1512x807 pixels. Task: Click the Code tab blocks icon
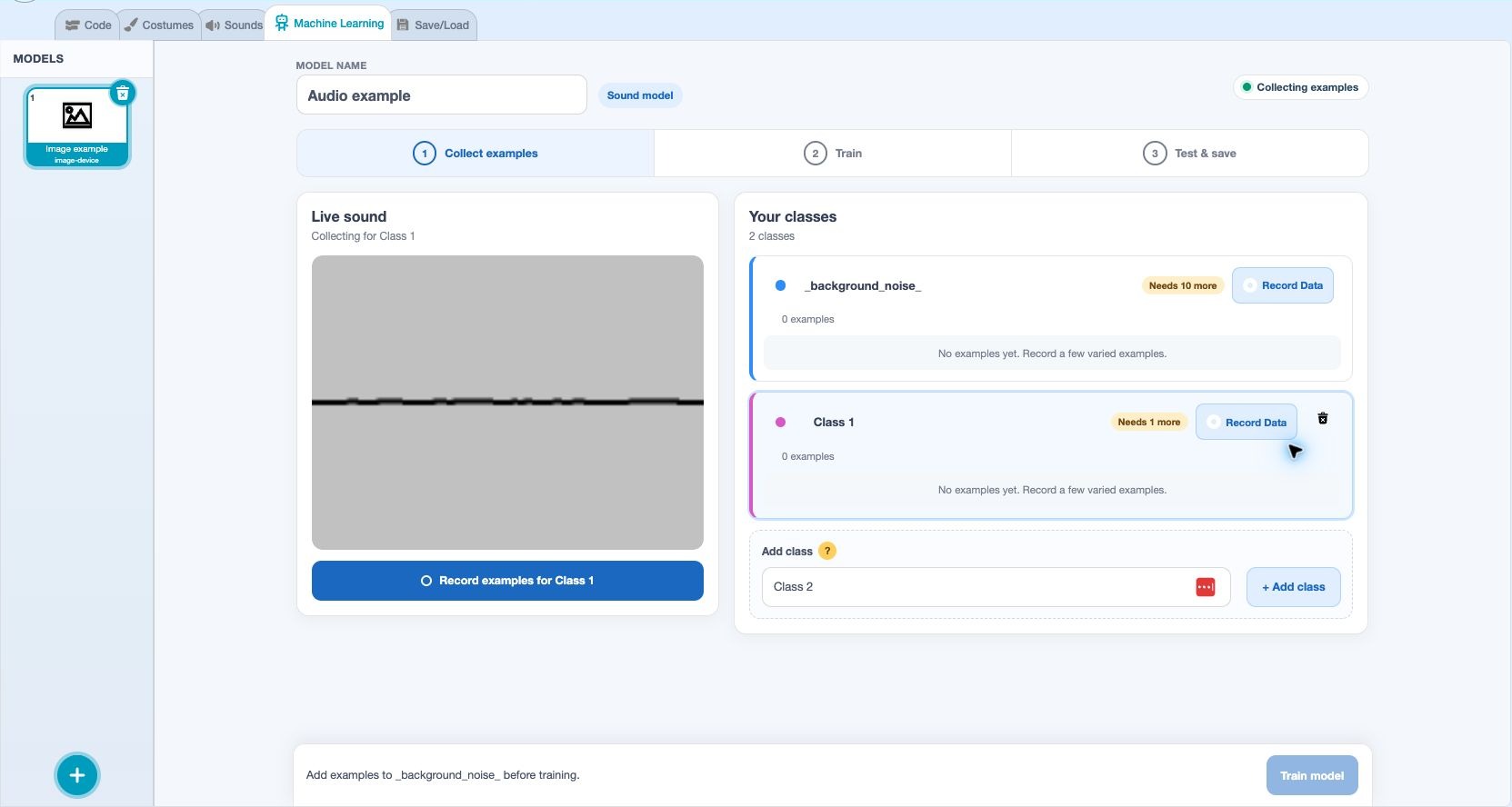click(73, 25)
